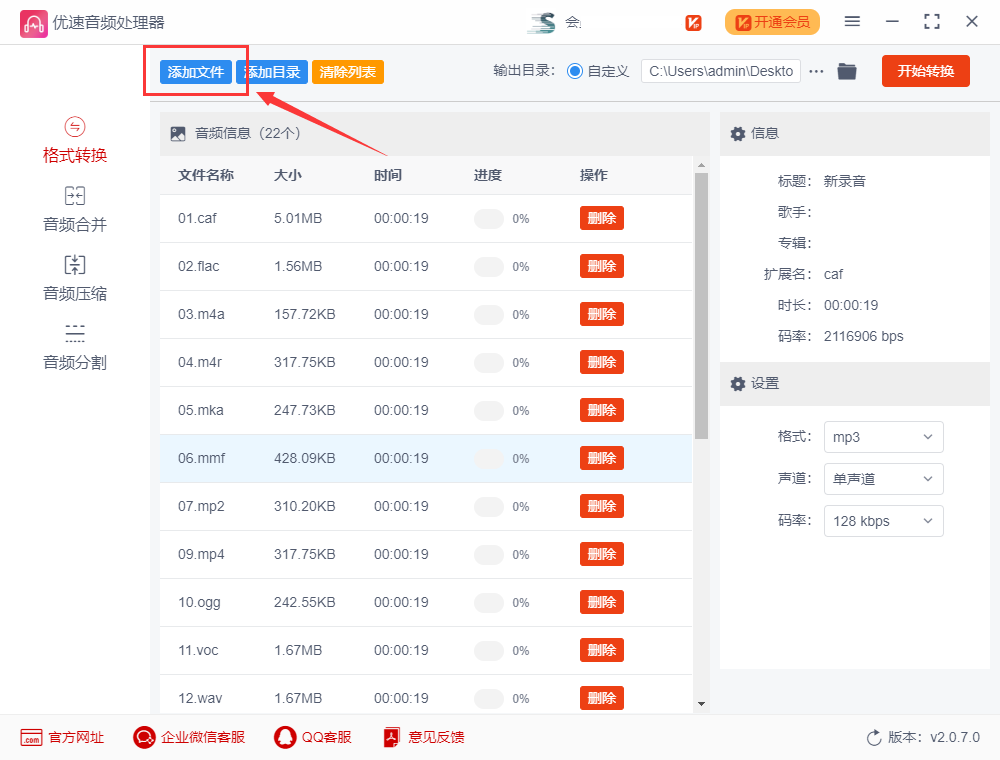Browse output path via the three-dots button
The height and width of the screenshot is (760, 1000).
[816, 71]
